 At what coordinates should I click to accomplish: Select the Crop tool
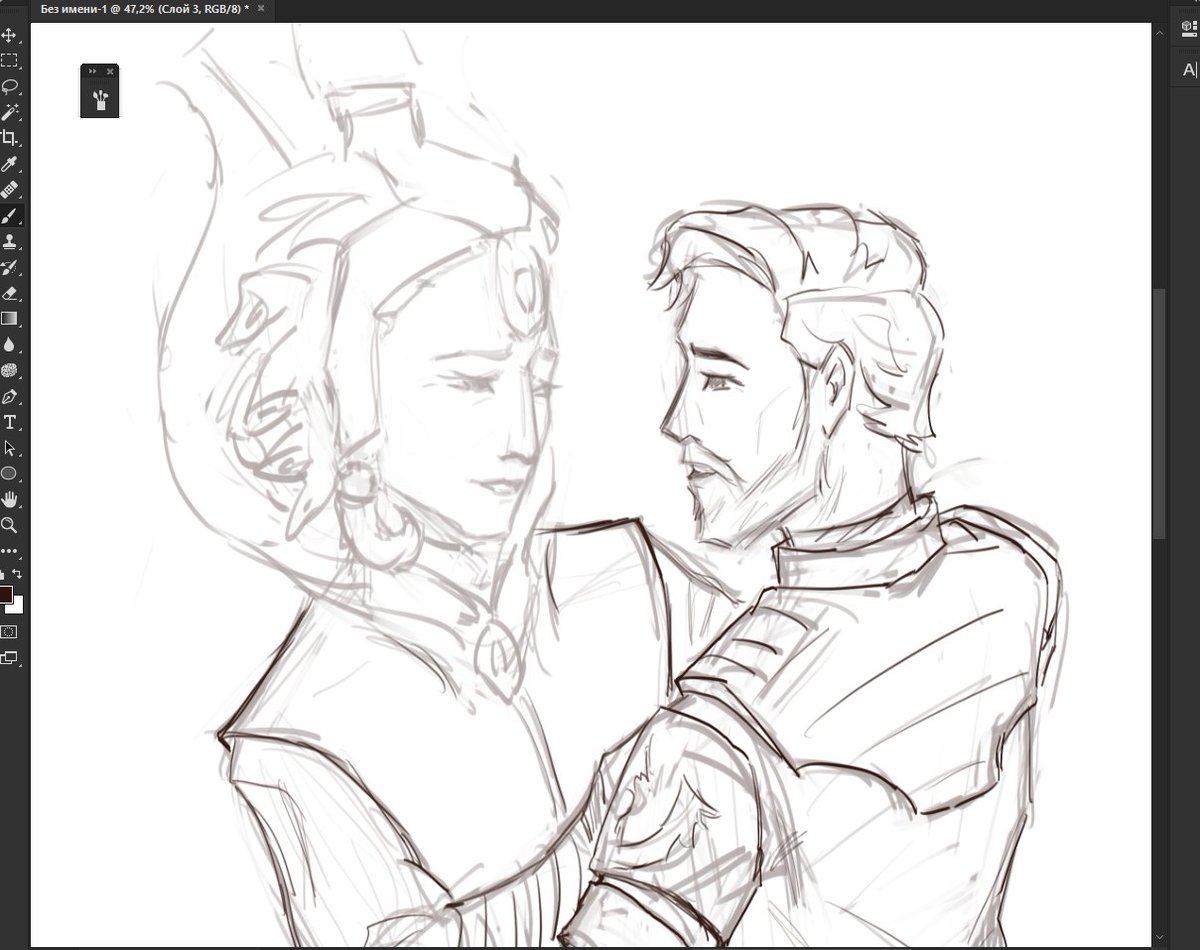(9, 137)
